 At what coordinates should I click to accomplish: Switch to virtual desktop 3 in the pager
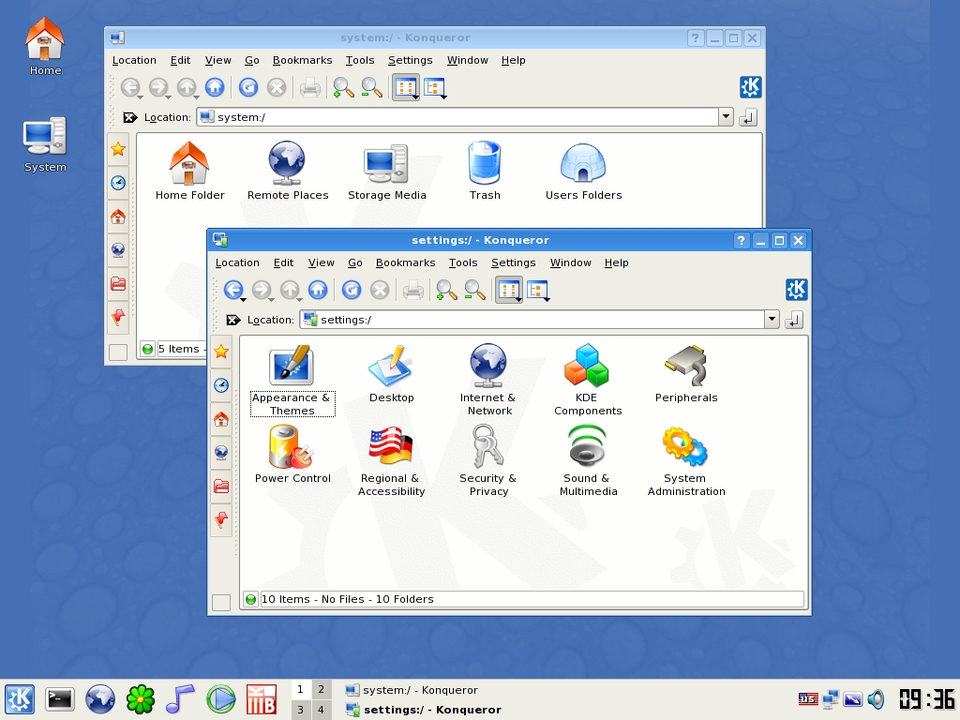pos(300,709)
